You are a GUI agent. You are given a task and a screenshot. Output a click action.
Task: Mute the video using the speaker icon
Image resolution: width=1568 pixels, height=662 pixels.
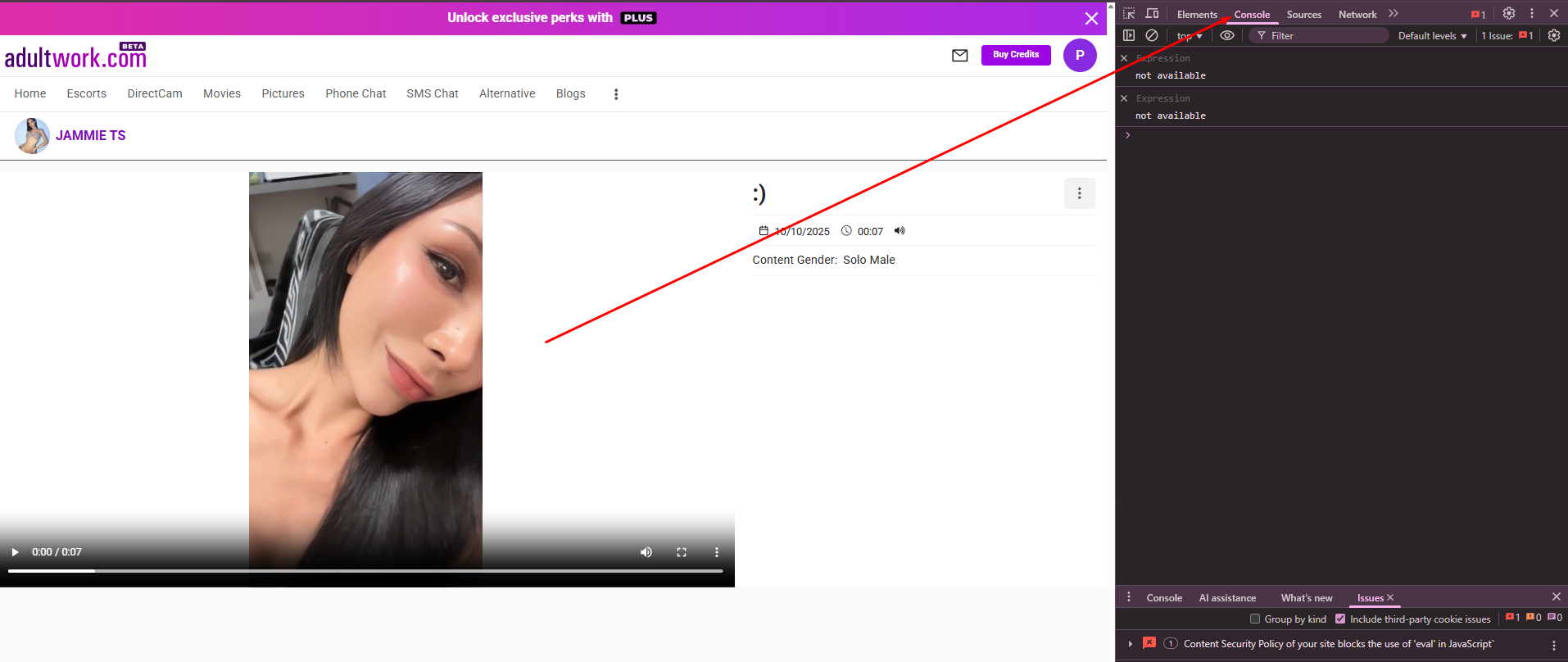(x=646, y=552)
